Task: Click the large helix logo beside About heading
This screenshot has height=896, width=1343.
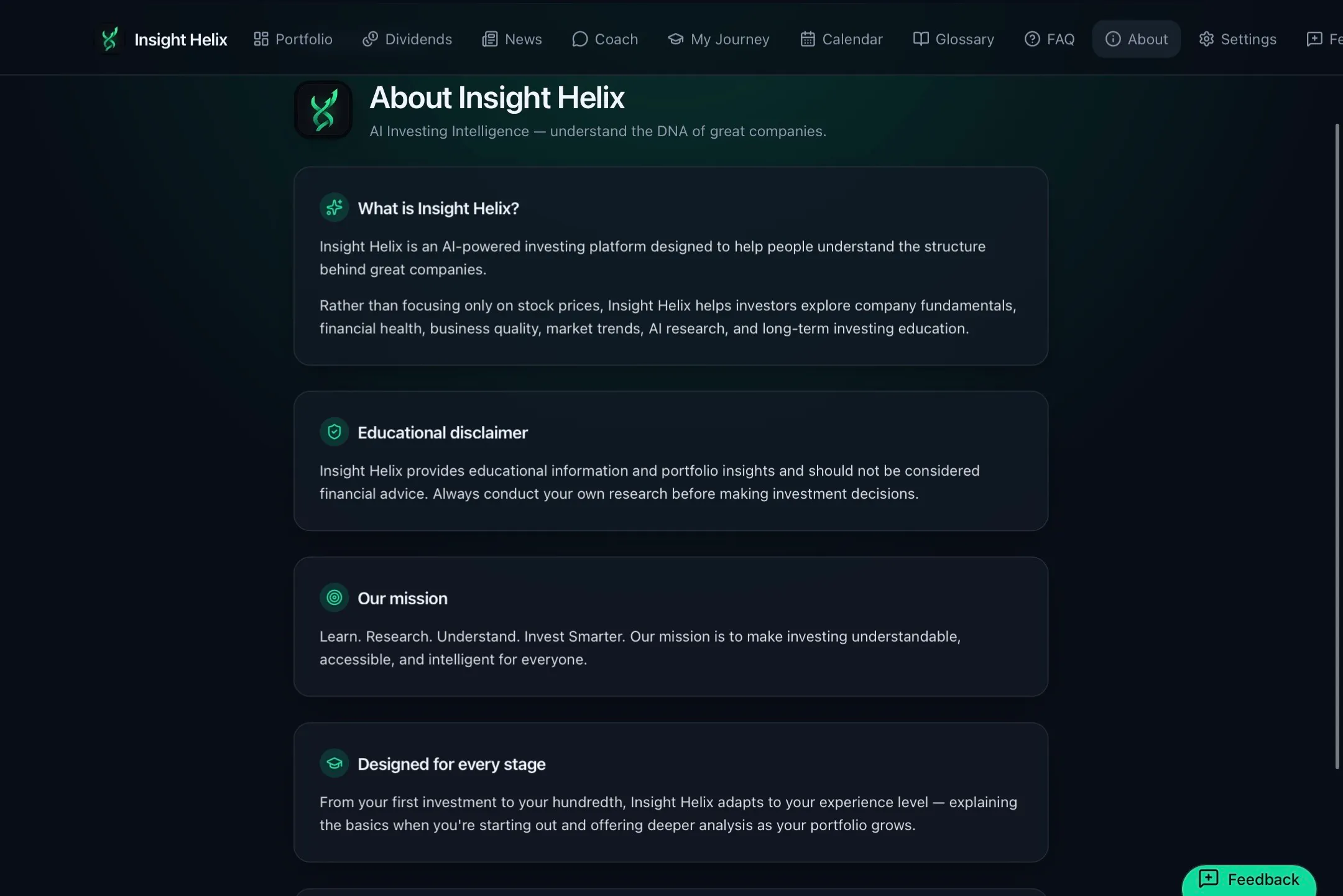Action: tap(323, 110)
